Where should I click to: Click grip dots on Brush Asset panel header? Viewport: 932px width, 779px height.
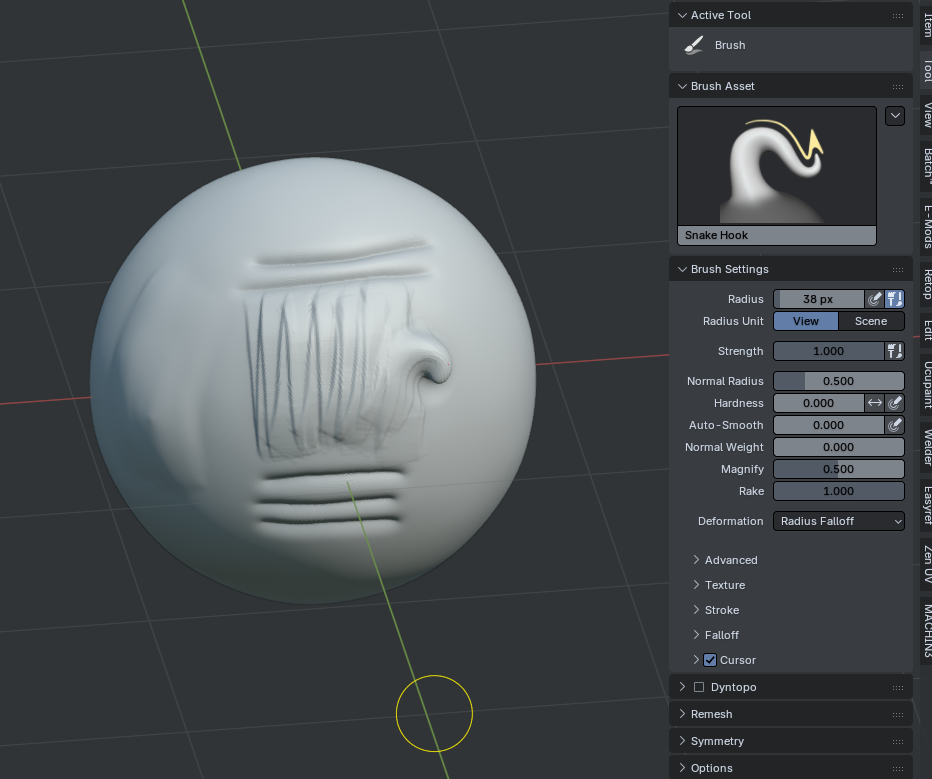click(898, 86)
